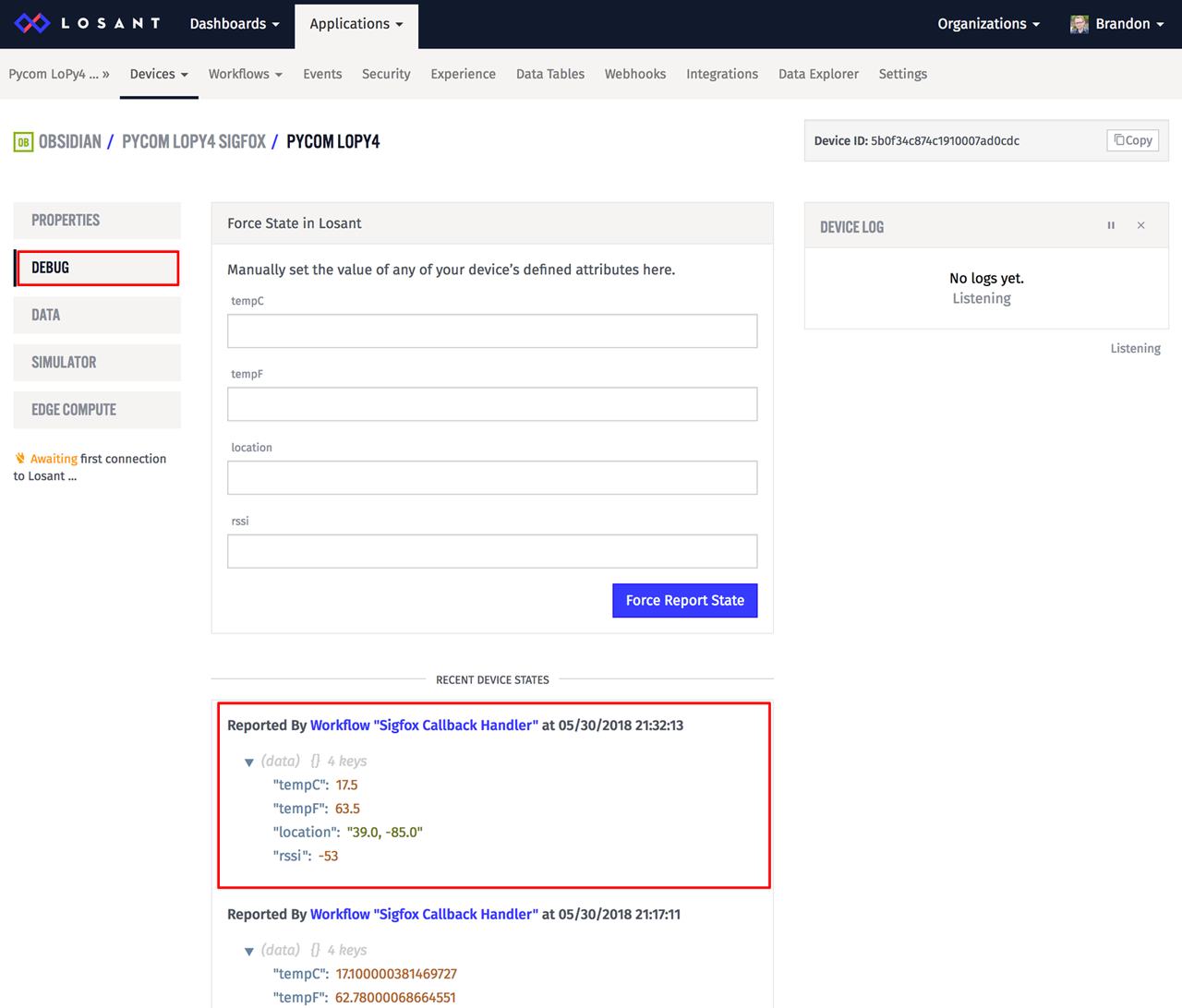Viewport: 1182px width, 1008px height.
Task: Click the rssi input field
Action: tap(492, 552)
